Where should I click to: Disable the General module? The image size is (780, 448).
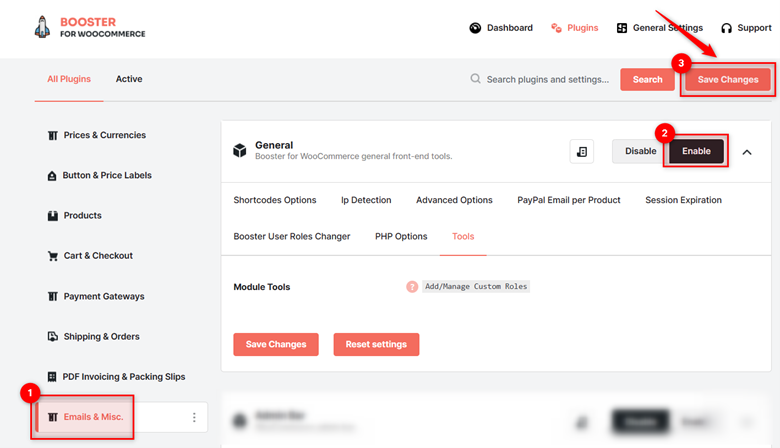[x=640, y=151]
